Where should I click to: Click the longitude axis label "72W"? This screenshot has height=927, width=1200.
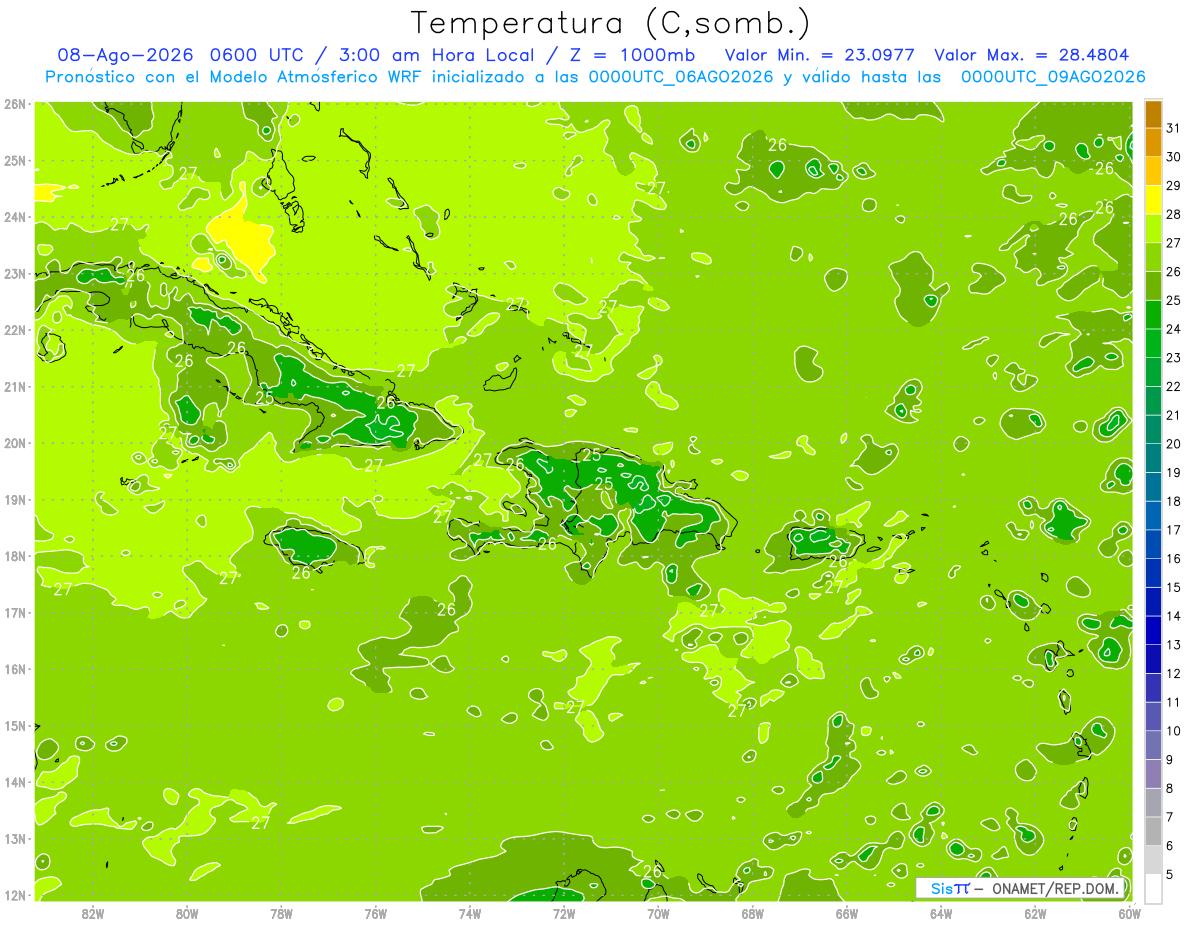564,912
